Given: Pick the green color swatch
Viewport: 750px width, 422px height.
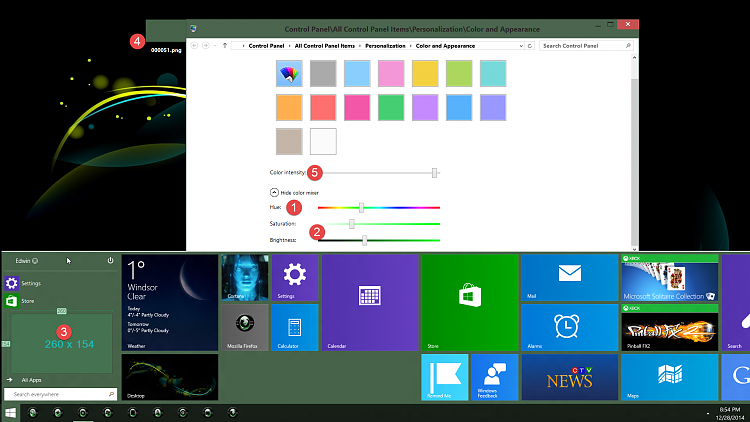Looking at the screenshot, I should click(391, 107).
